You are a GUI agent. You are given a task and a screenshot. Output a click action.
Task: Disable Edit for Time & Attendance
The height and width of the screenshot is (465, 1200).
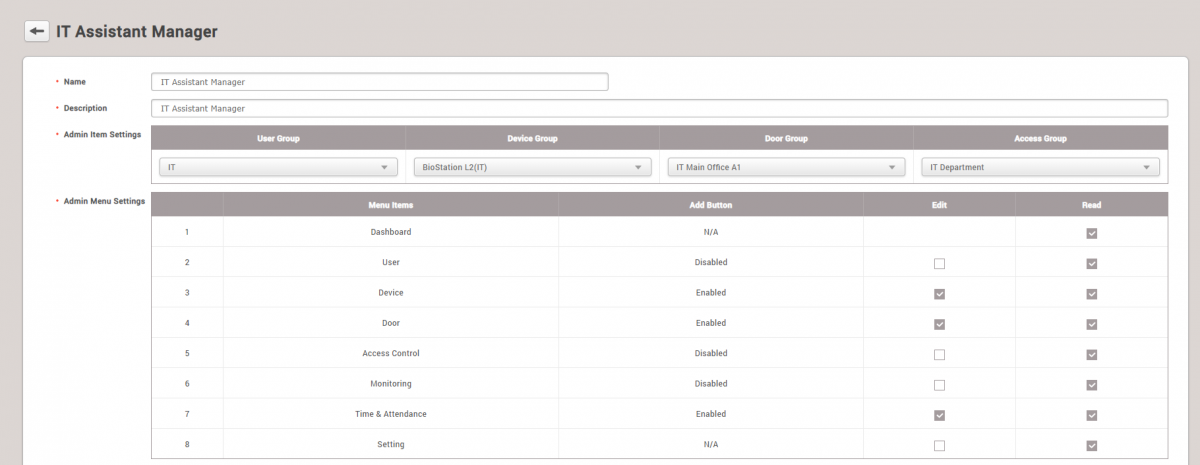[939, 415]
